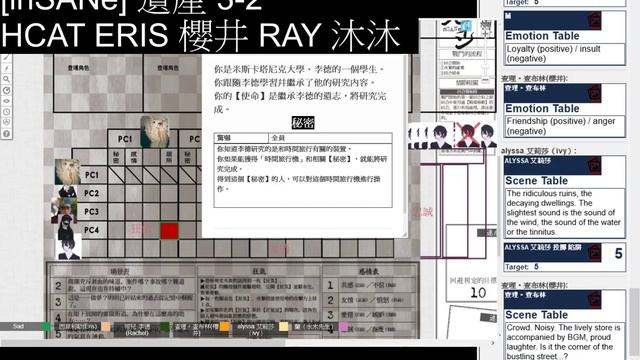Click green color swatch next to Said
Screen dimensions: 640x360
point(46,327)
